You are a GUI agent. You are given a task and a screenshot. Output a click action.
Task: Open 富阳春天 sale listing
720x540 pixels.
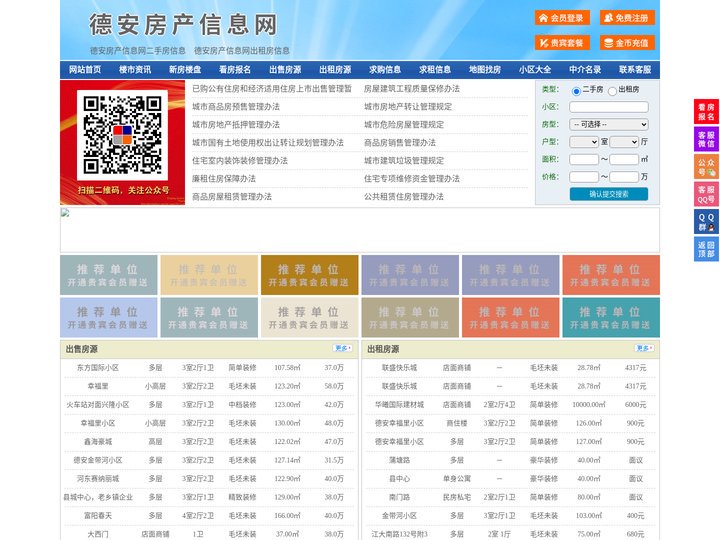coord(98,516)
